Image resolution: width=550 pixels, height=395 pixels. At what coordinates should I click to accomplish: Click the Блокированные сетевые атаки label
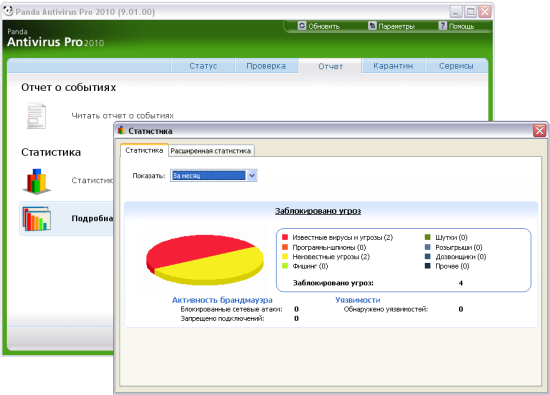click(x=232, y=309)
